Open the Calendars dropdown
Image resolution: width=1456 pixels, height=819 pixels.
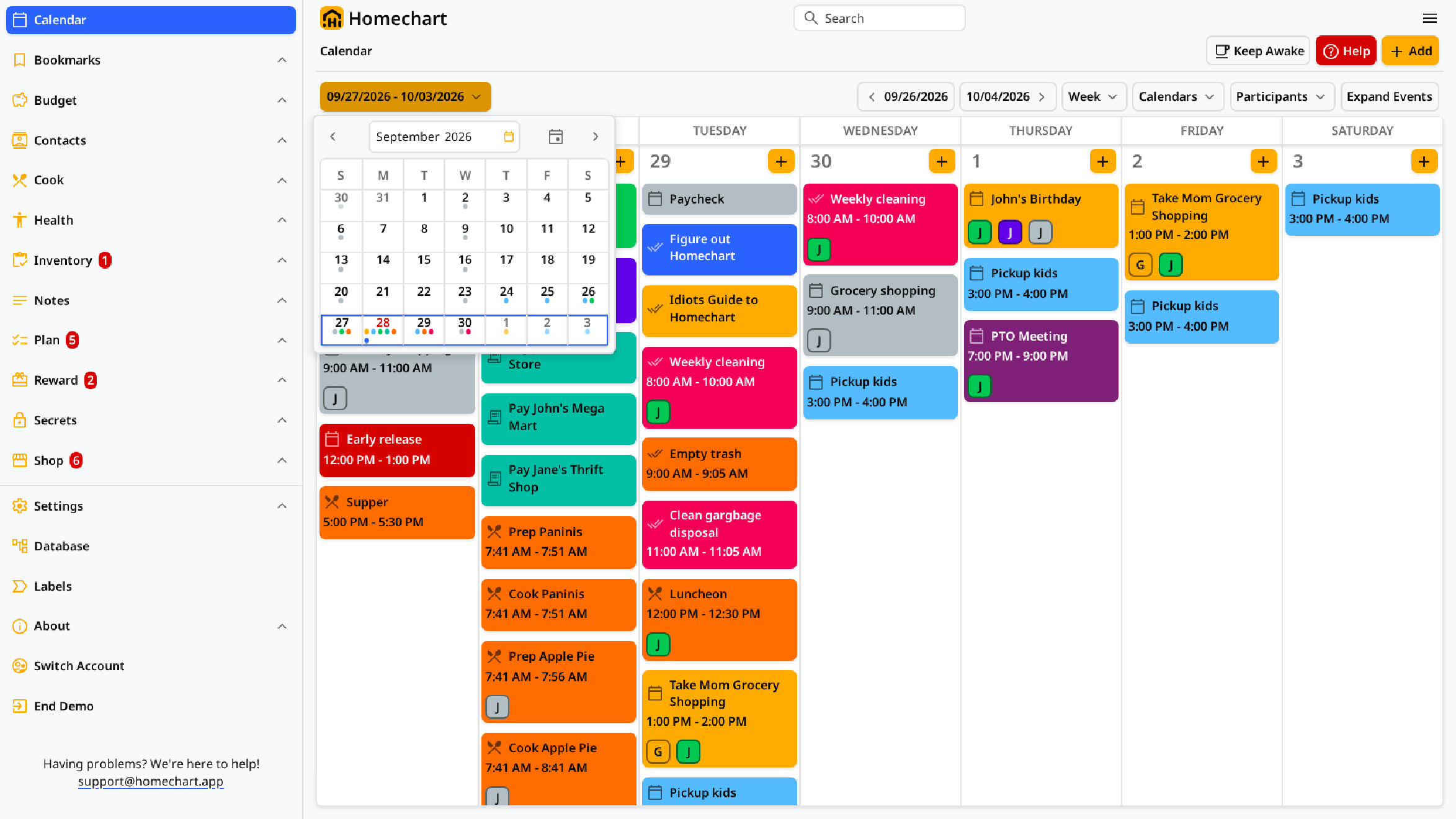click(1177, 97)
